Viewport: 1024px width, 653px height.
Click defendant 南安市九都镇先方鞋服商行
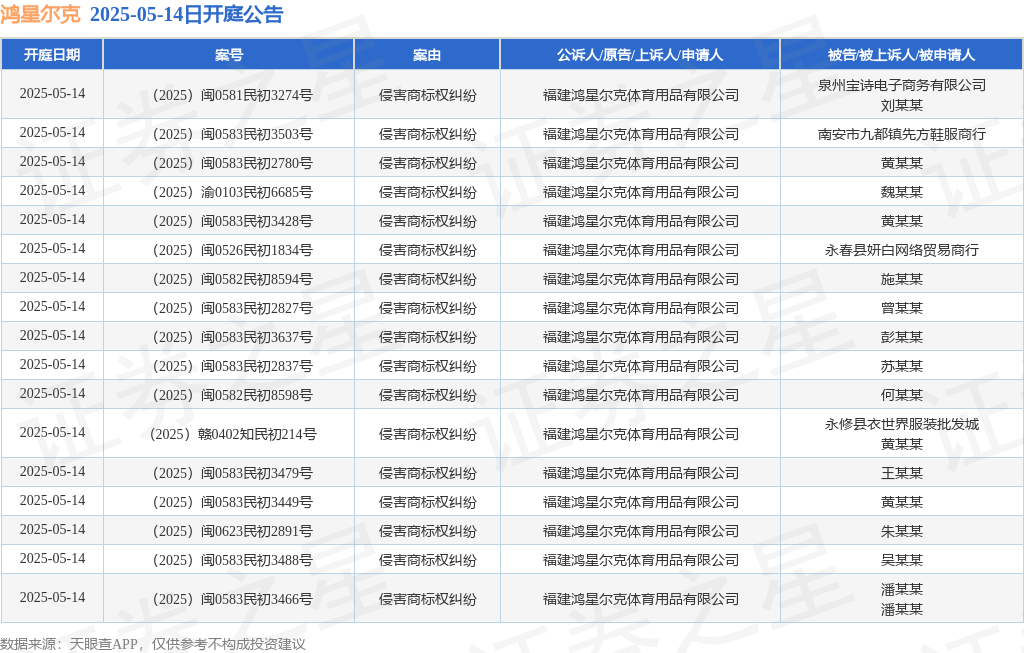902,135
